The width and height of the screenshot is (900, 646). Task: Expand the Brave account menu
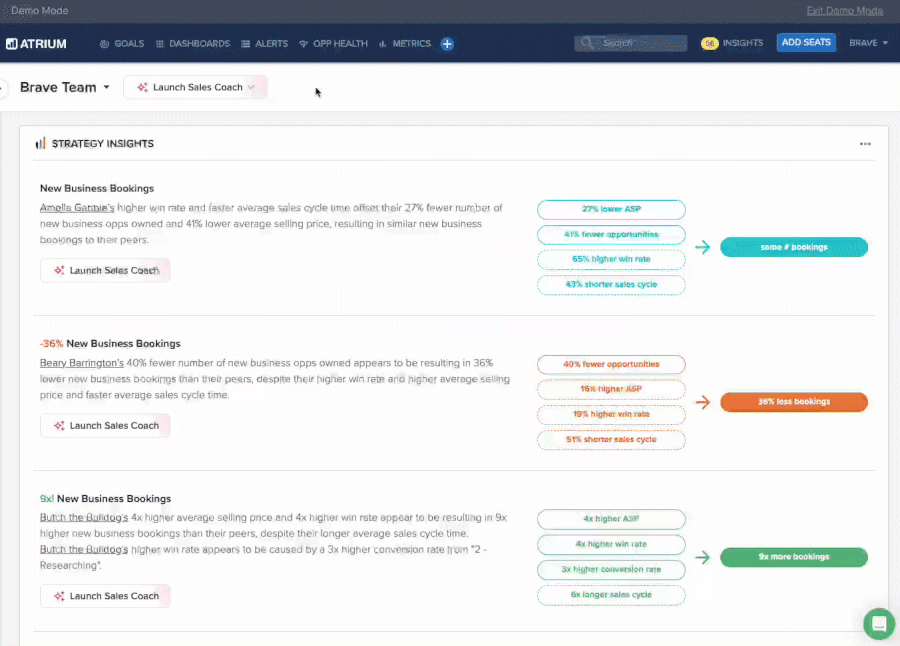coord(868,43)
